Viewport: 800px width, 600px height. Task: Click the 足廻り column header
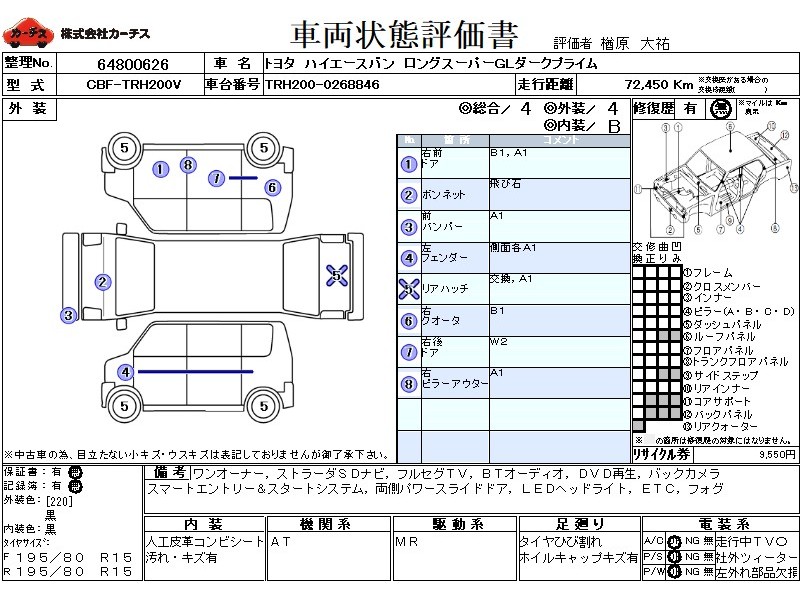[580, 524]
